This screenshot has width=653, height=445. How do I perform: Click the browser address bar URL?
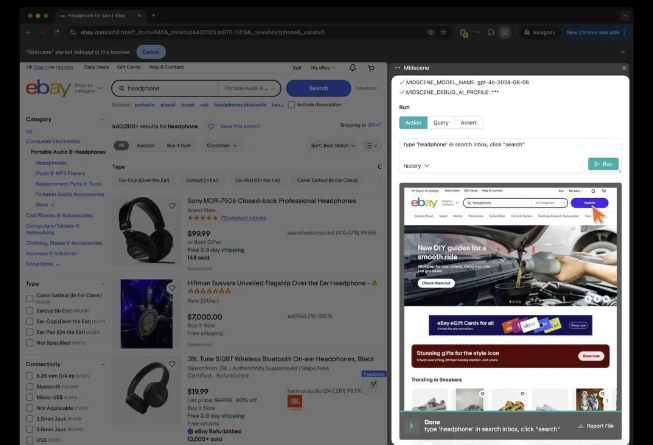click(x=202, y=32)
